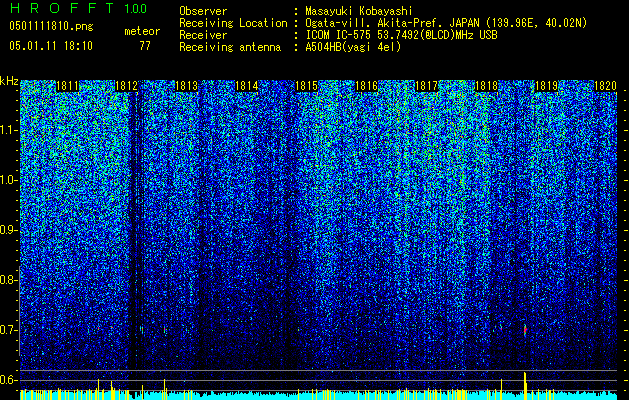629x400 pixels.
Task: Click the tallest yellow power spike near 1819
Action: [x=525, y=386]
